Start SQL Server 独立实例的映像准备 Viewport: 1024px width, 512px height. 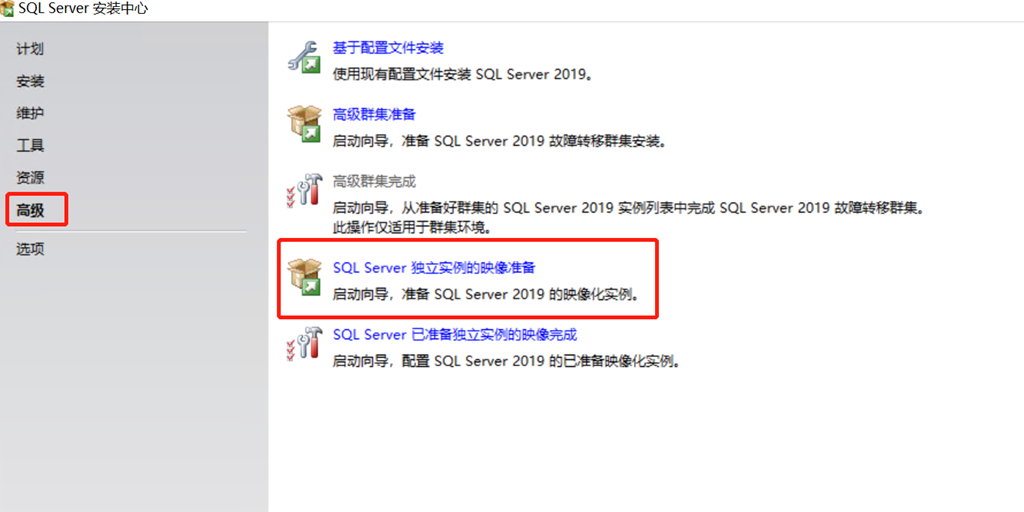point(434,268)
